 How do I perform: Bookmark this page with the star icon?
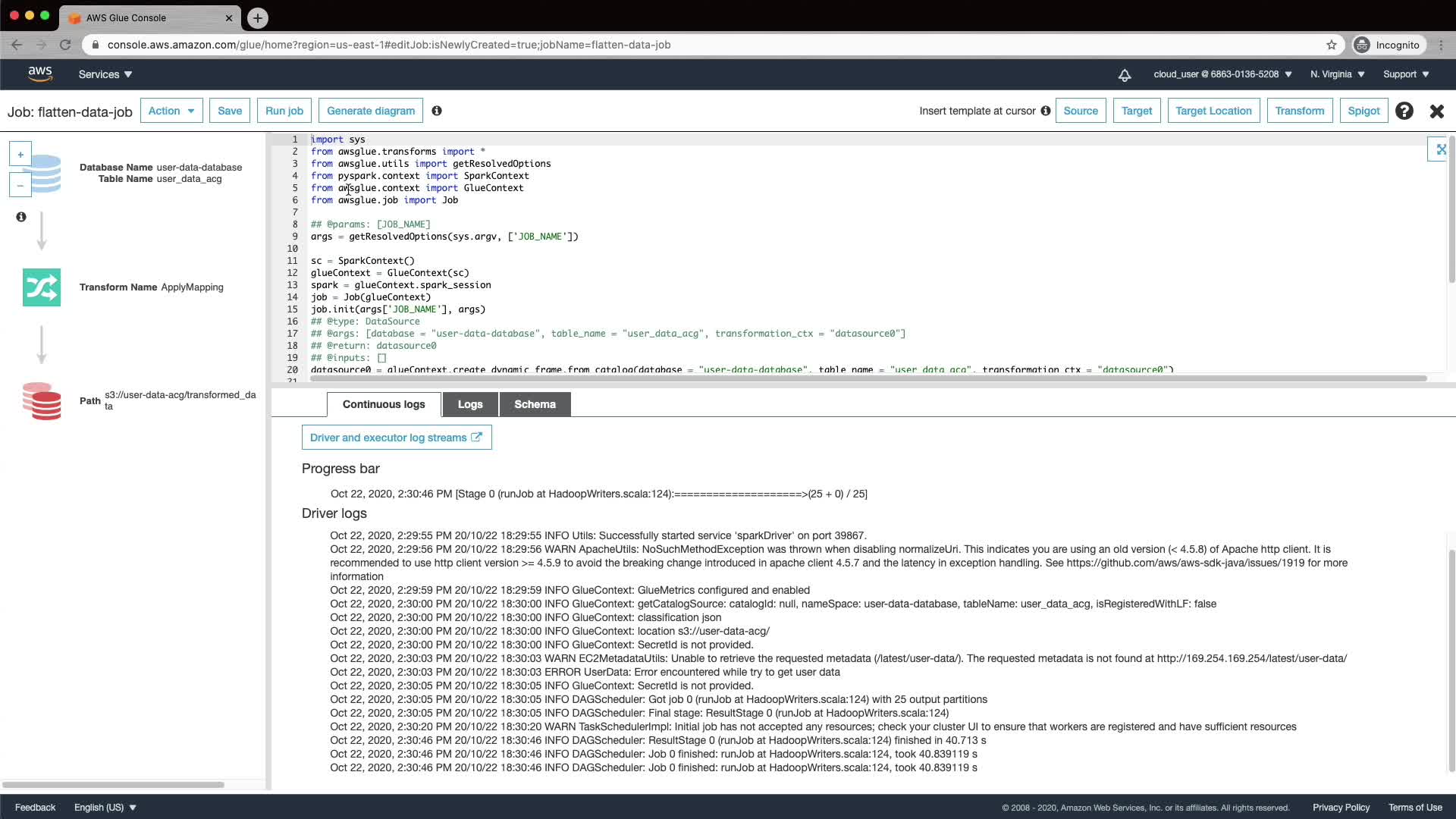[x=1332, y=45]
